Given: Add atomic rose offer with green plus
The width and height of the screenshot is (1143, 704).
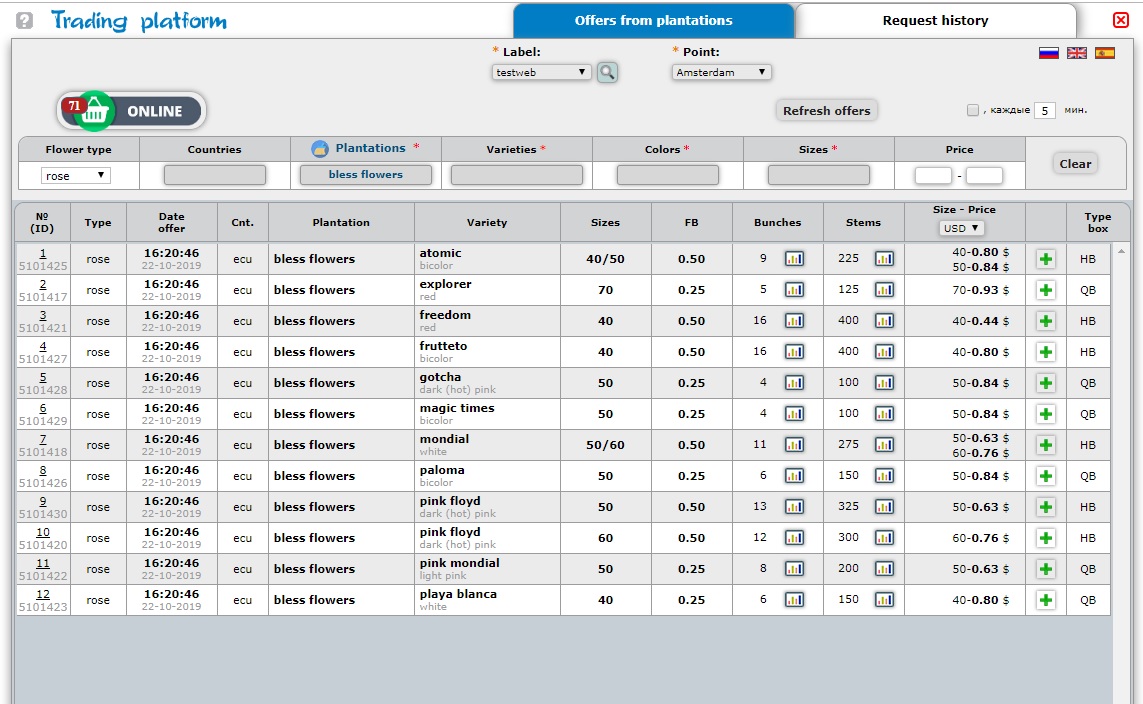Looking at the screenshot, I should coord(1046,259).
